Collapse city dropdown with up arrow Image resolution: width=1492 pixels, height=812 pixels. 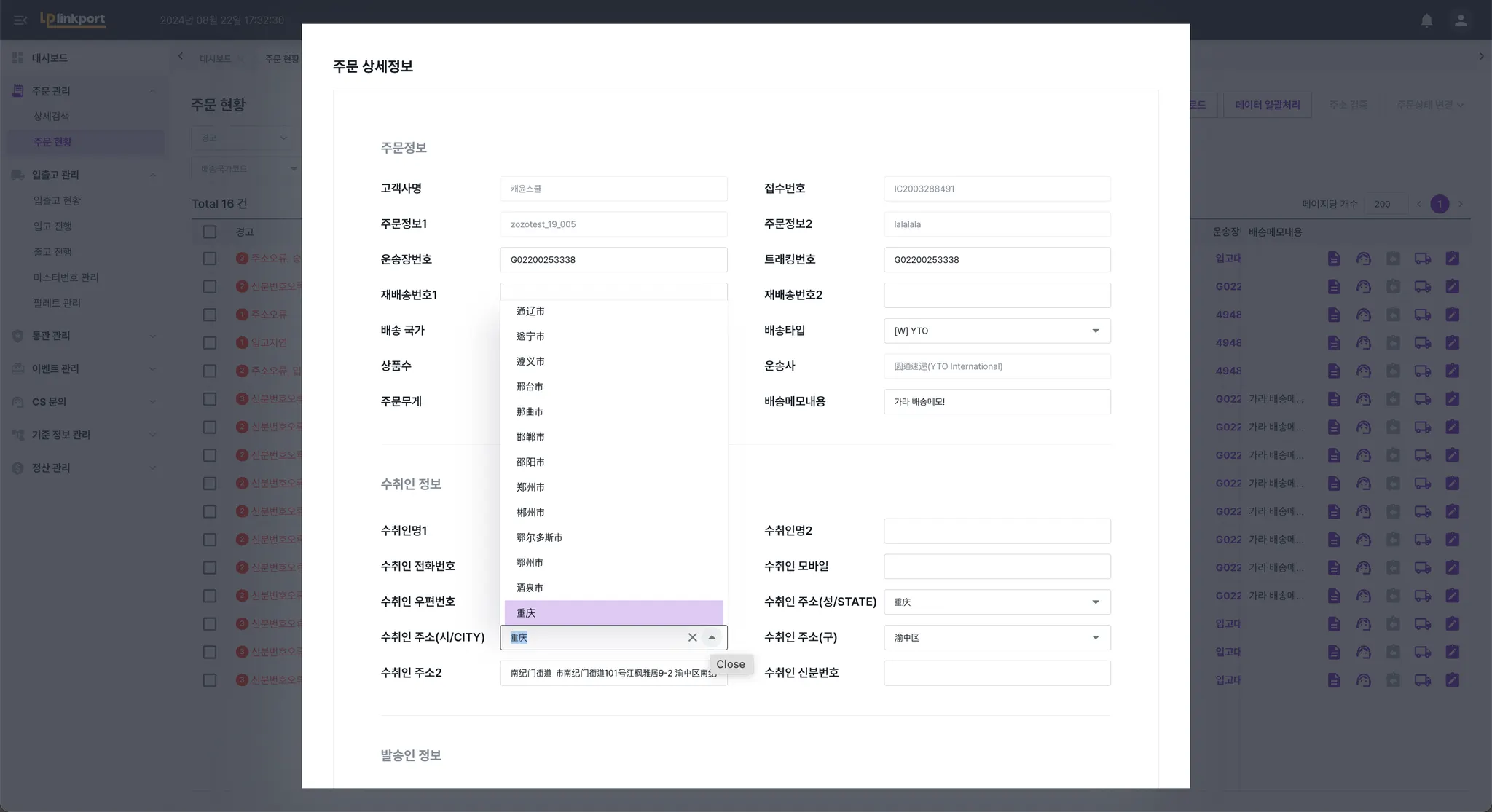pos(712,637)
